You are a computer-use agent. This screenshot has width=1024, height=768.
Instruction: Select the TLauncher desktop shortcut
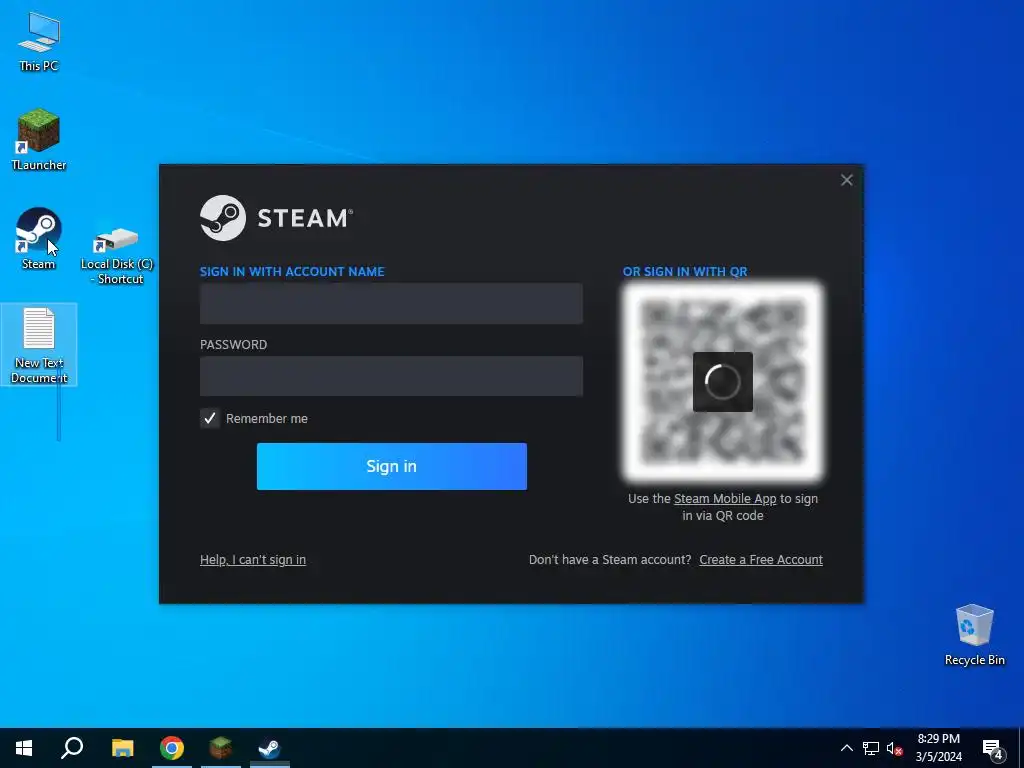point(39,139)
